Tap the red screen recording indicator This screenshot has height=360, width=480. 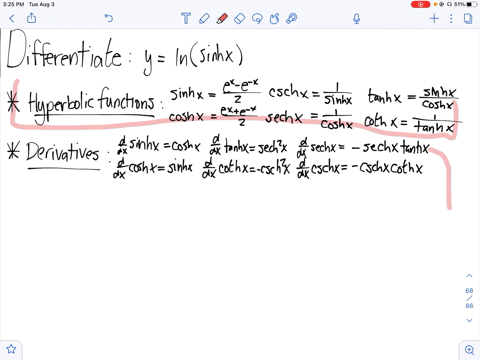[x=420, y=4]
